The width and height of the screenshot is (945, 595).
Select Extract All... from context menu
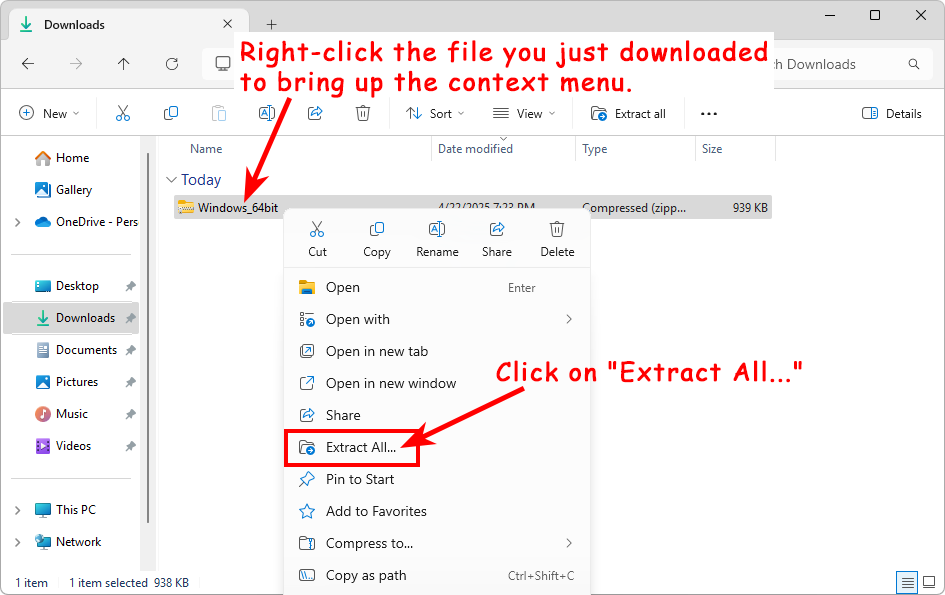pos(360,447)
